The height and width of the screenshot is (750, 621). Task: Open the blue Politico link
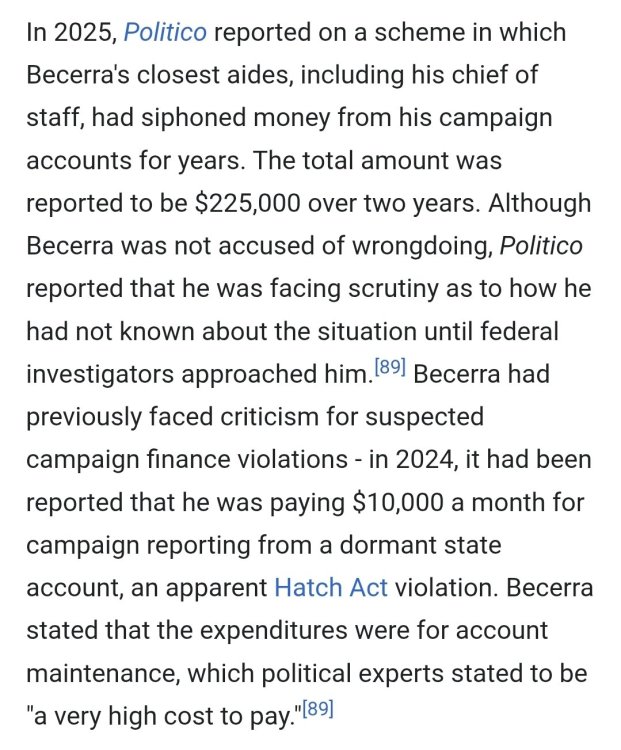pos(166,33)
